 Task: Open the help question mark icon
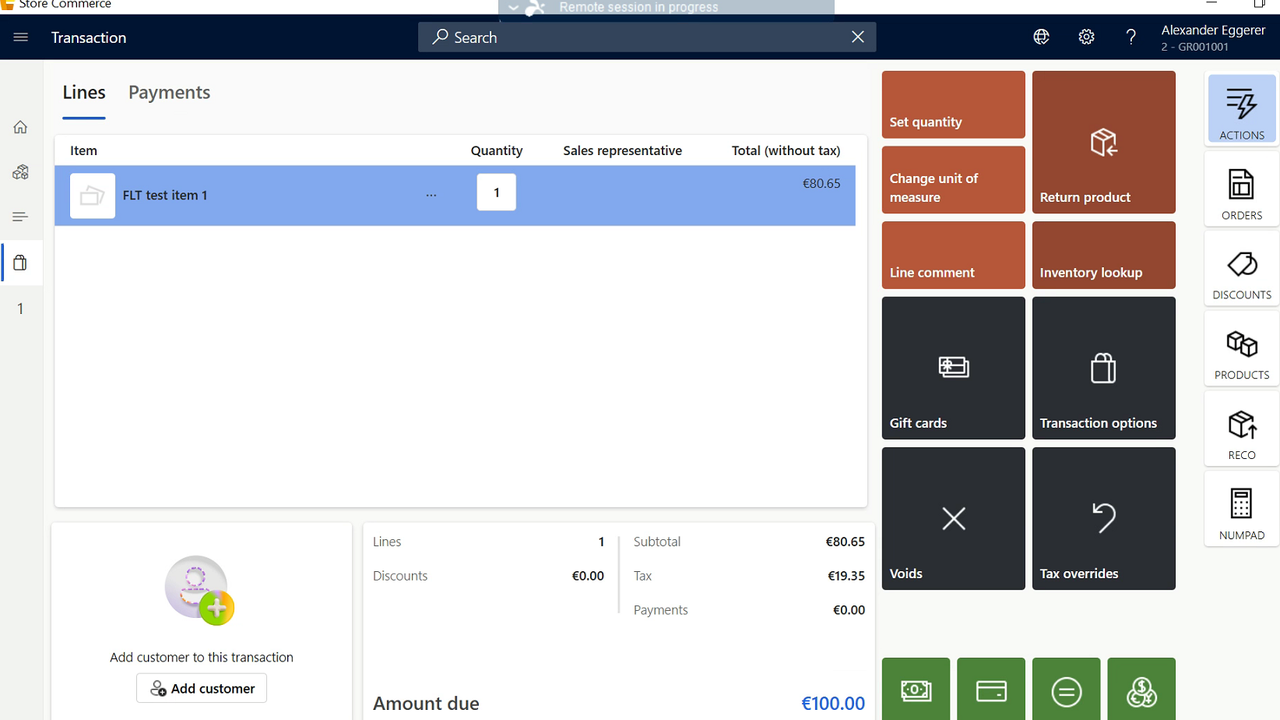click(x=1131, y=37)
